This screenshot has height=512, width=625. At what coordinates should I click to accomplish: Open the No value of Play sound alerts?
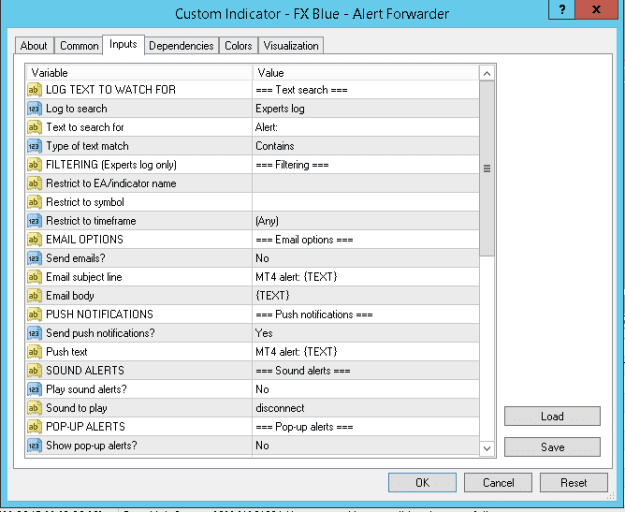point(366,389)
